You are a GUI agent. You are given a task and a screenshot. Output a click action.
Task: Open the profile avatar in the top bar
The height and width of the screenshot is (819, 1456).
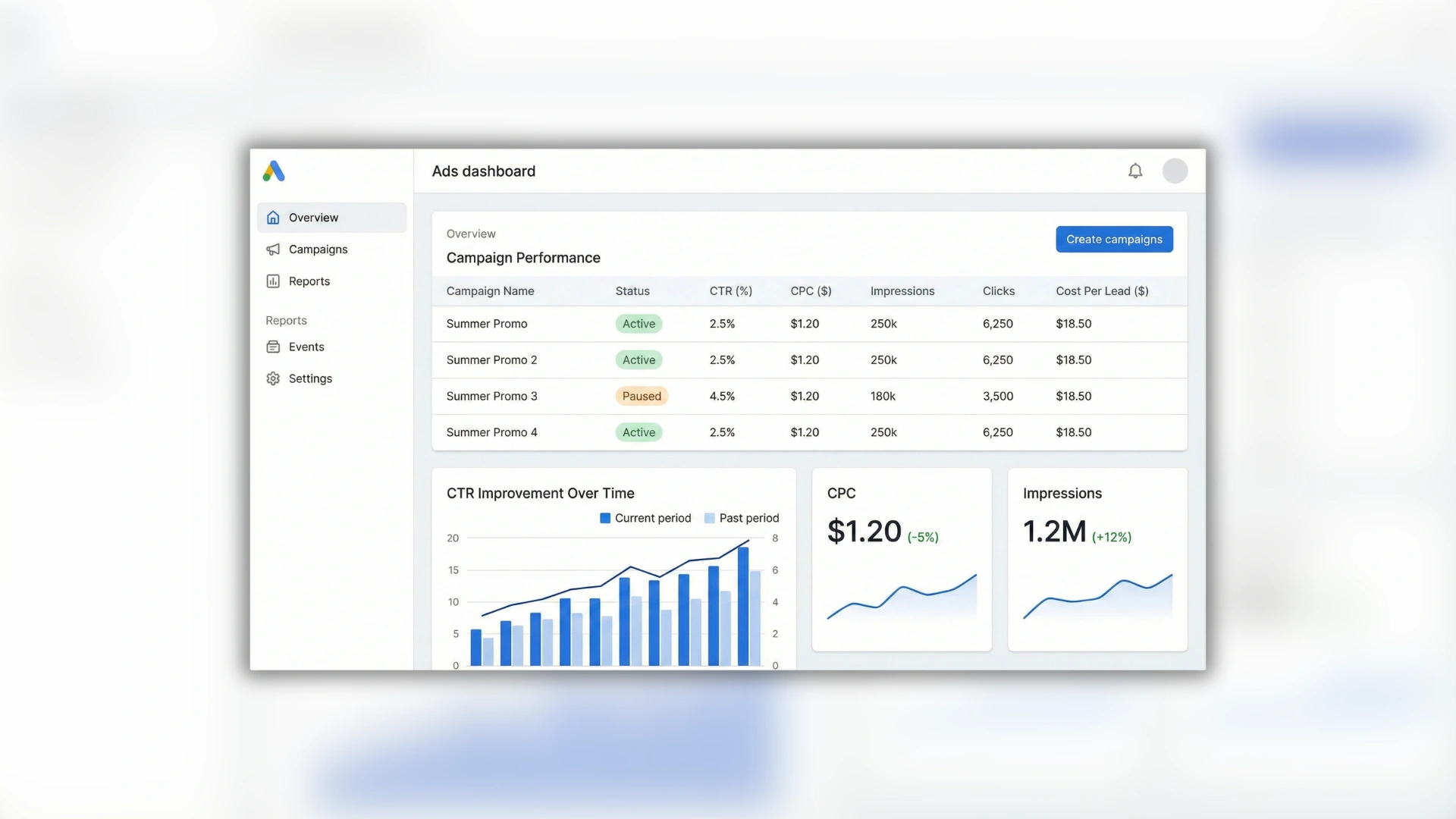[x=1175, y=171]
